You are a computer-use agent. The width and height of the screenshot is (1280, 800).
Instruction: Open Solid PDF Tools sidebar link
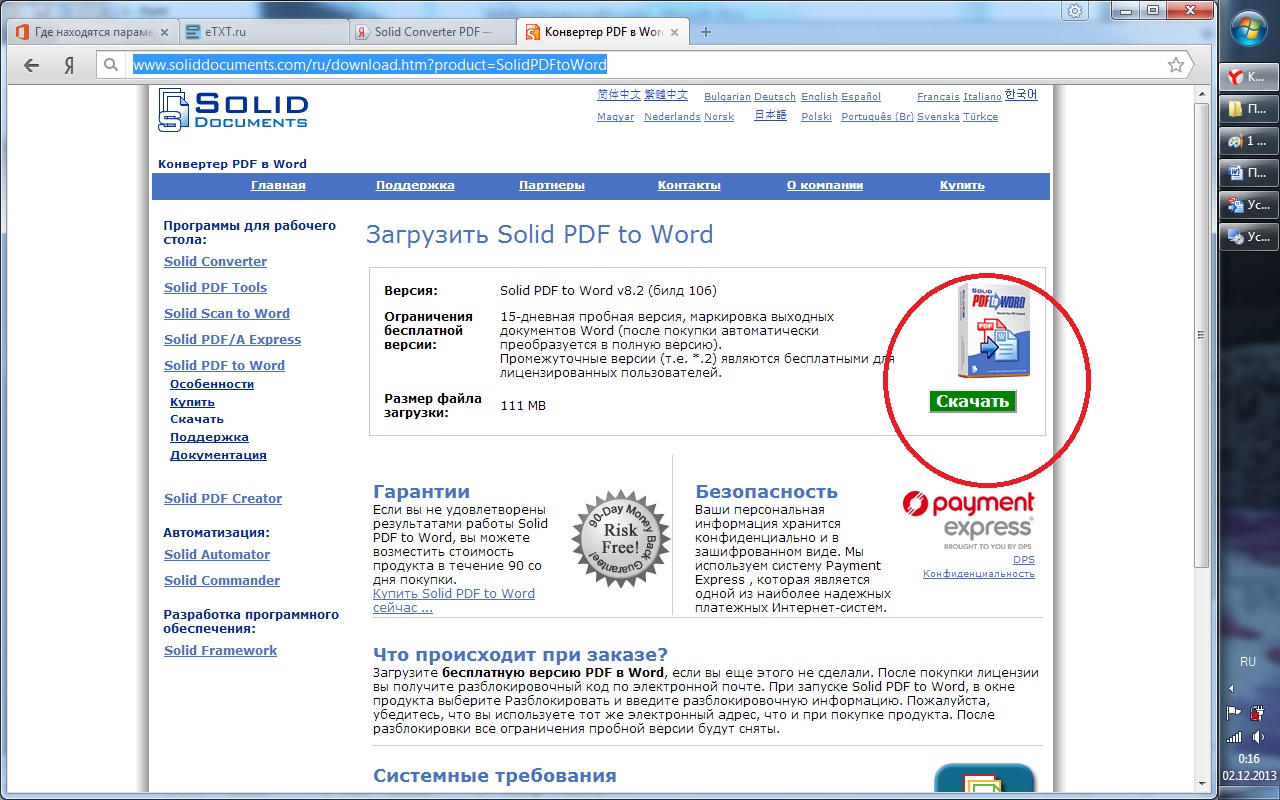[x=215, y=288]
